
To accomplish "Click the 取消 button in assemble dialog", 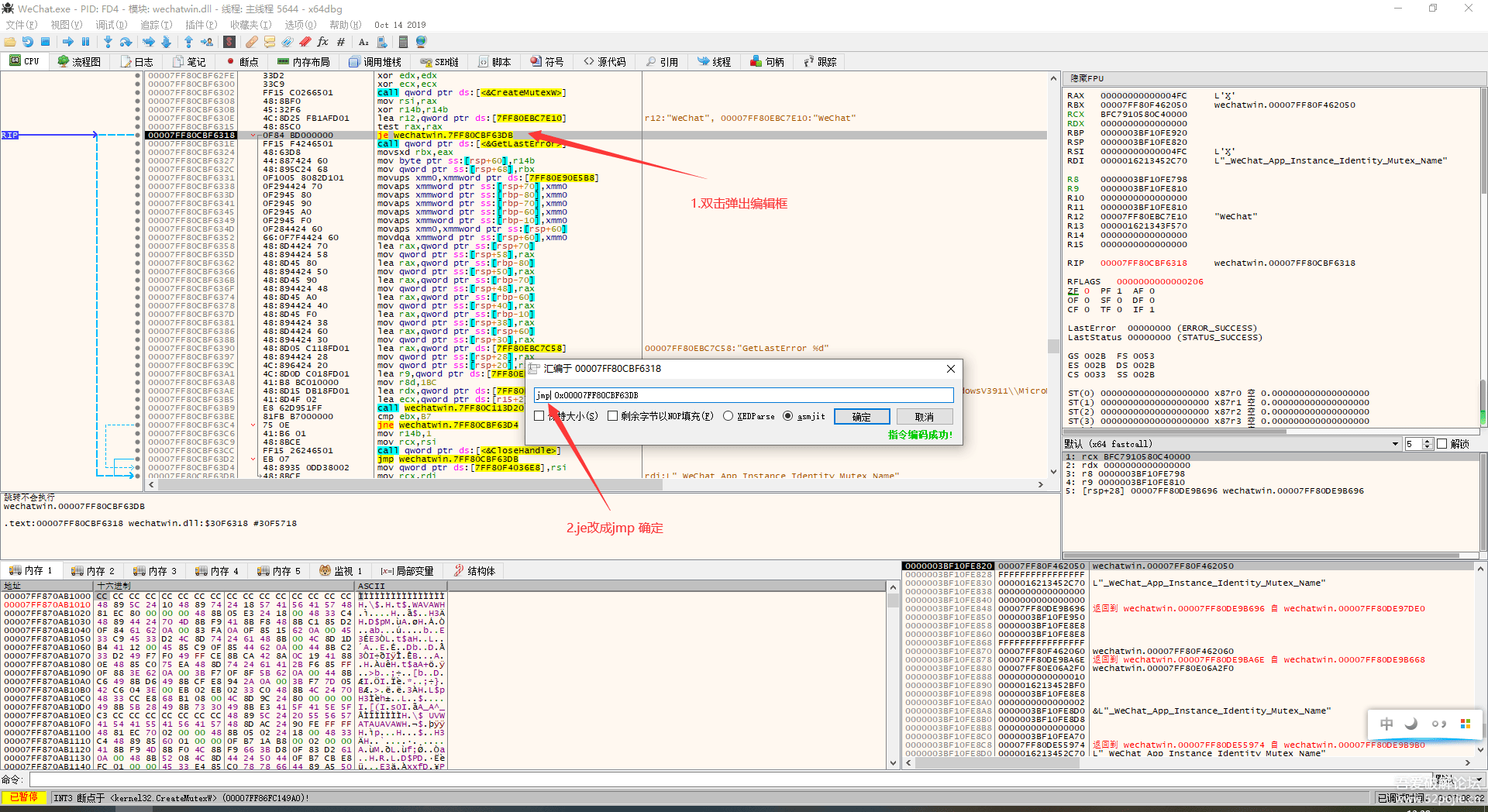I will (924, 417).
